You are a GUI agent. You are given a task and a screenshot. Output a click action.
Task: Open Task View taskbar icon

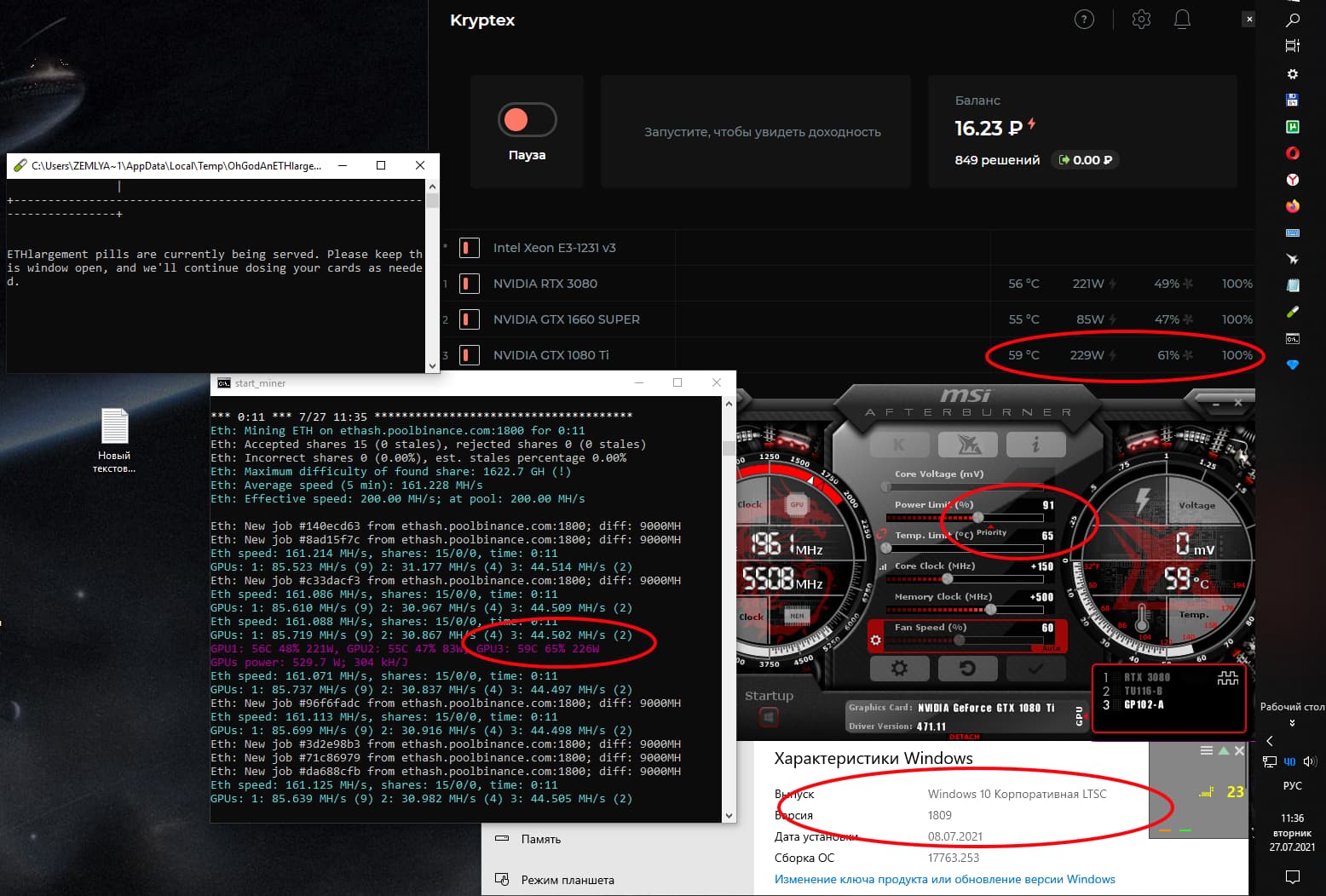pos(1293,46)
